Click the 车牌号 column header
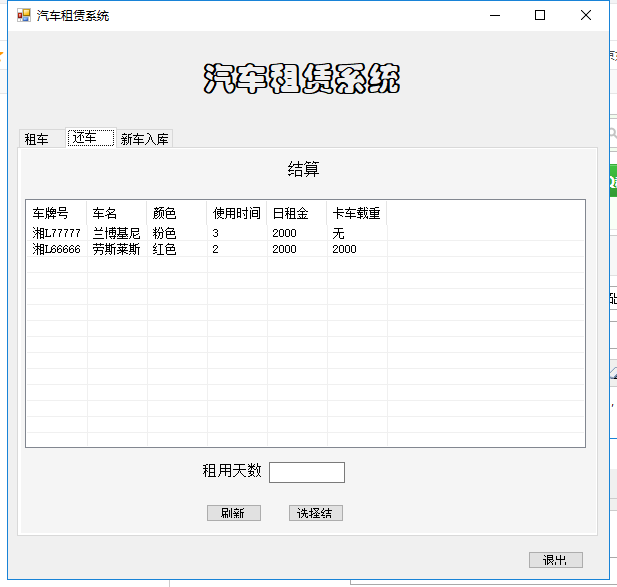The height and width of the screenshot is (587, 617). point(56,213)
